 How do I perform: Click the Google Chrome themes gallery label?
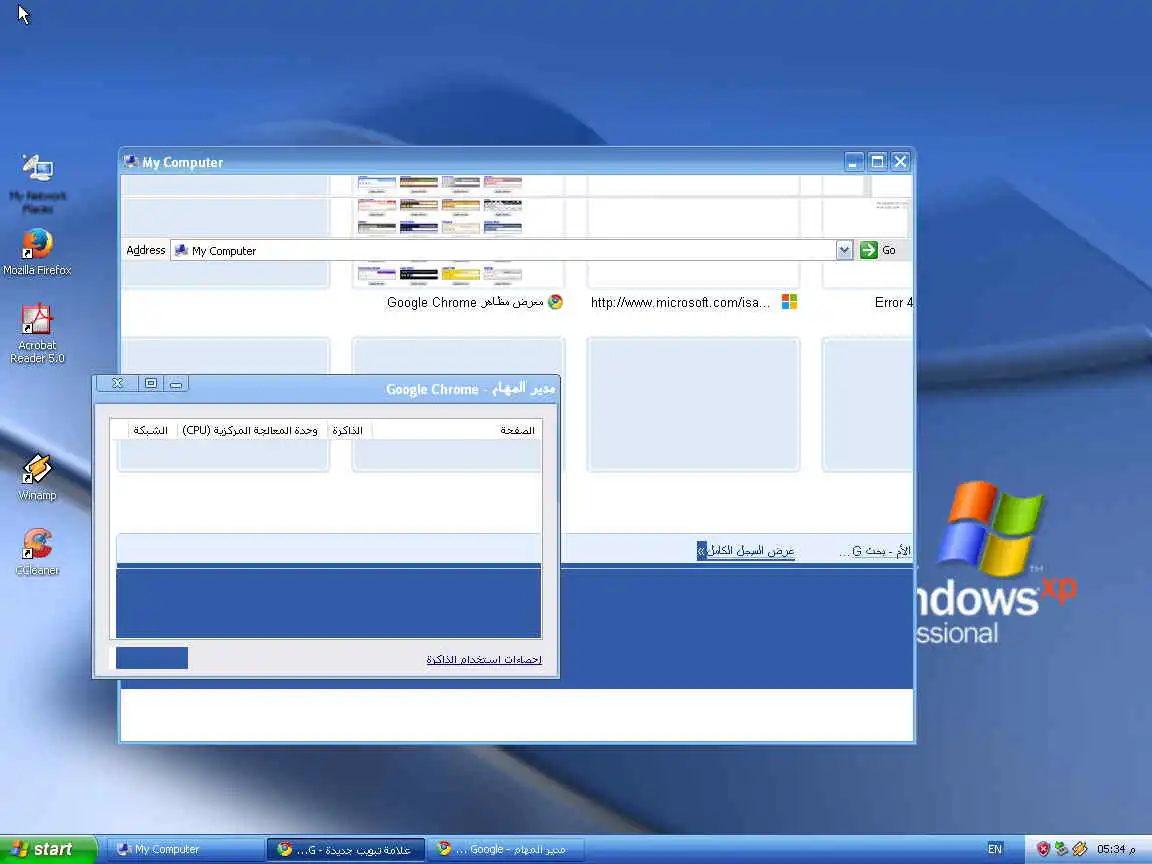[465, 303]
